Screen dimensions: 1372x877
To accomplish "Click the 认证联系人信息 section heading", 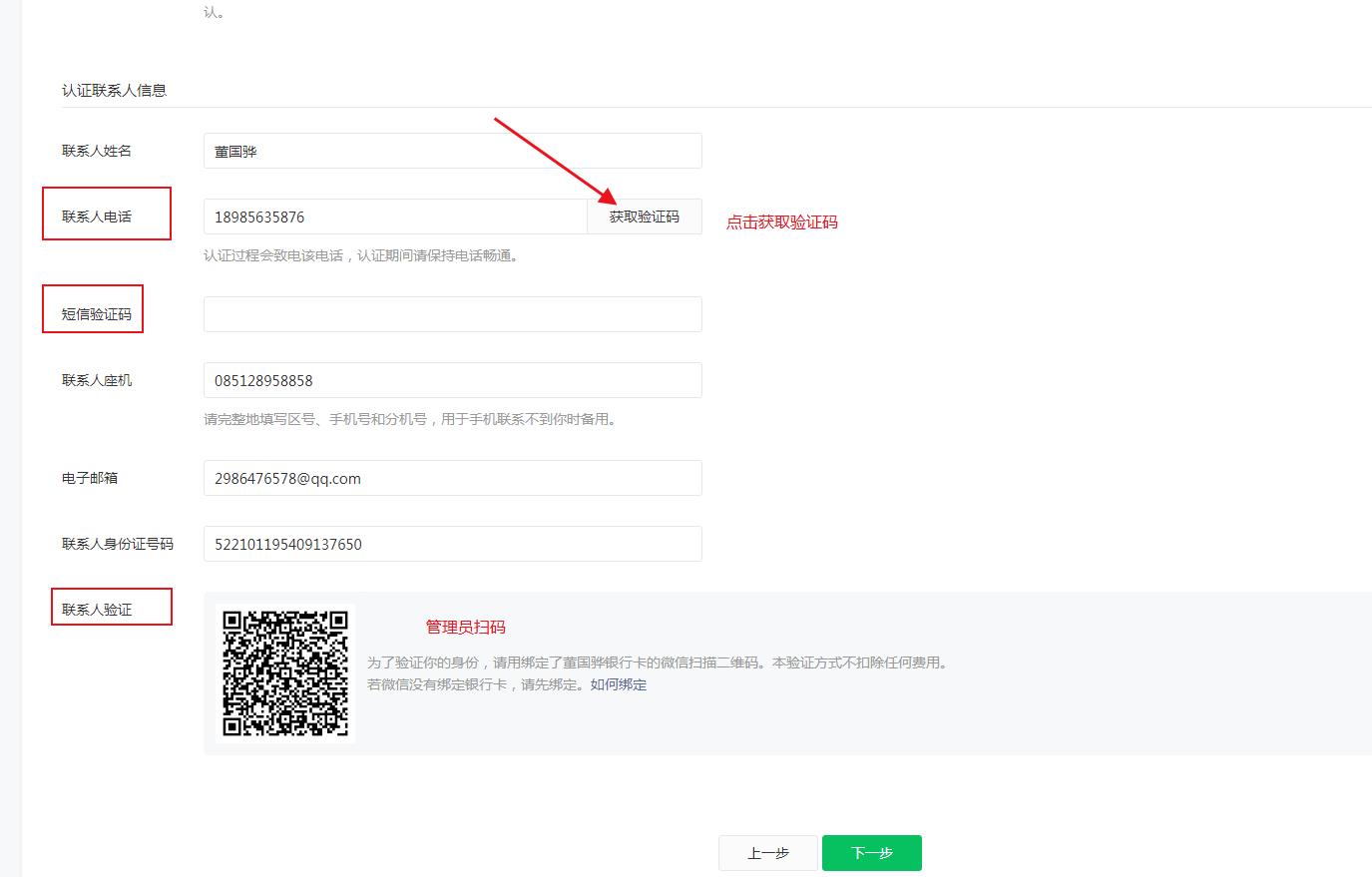I will click(x=114, y=90).
